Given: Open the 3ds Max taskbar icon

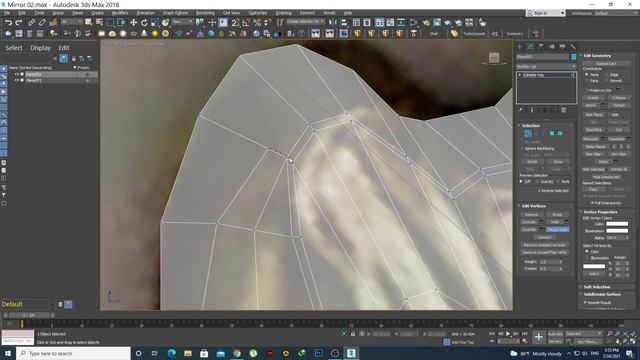Looking at the screenshot, I should point(351,353).
